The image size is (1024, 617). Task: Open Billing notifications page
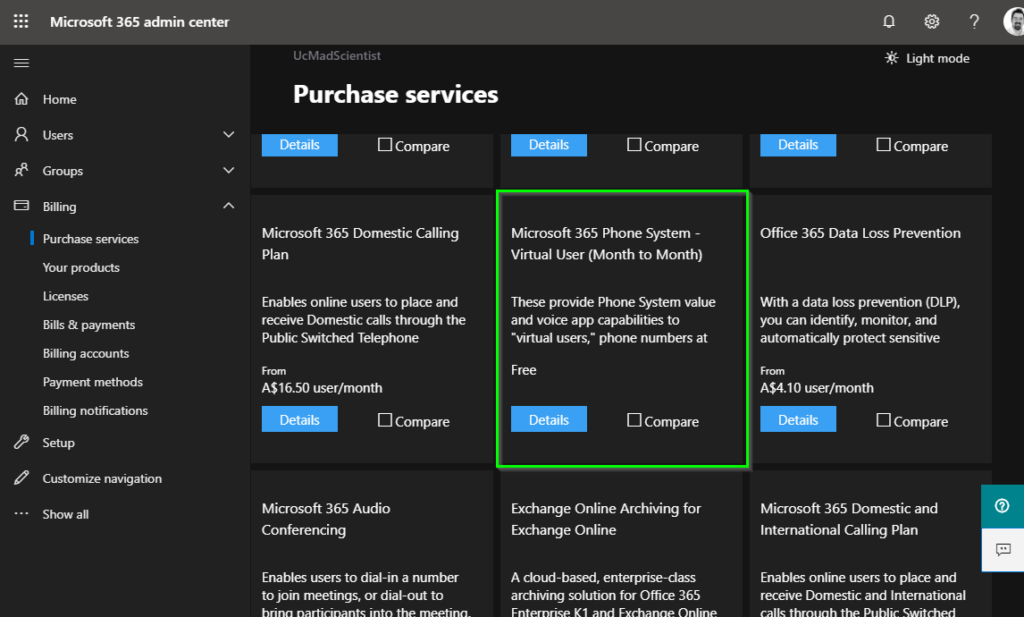click(95, 411)
